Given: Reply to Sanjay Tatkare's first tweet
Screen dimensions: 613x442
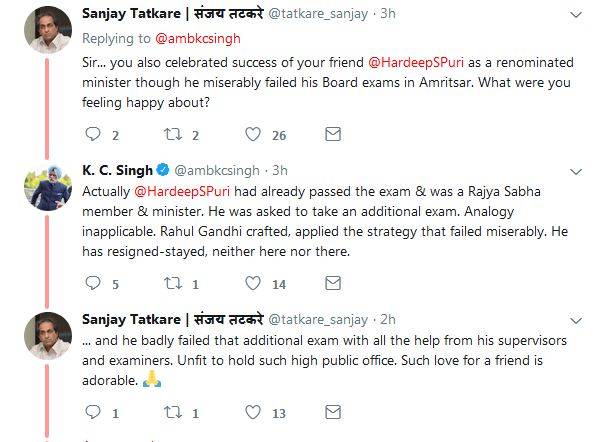Looking at the screenshot, I should (x=94, y=135).
